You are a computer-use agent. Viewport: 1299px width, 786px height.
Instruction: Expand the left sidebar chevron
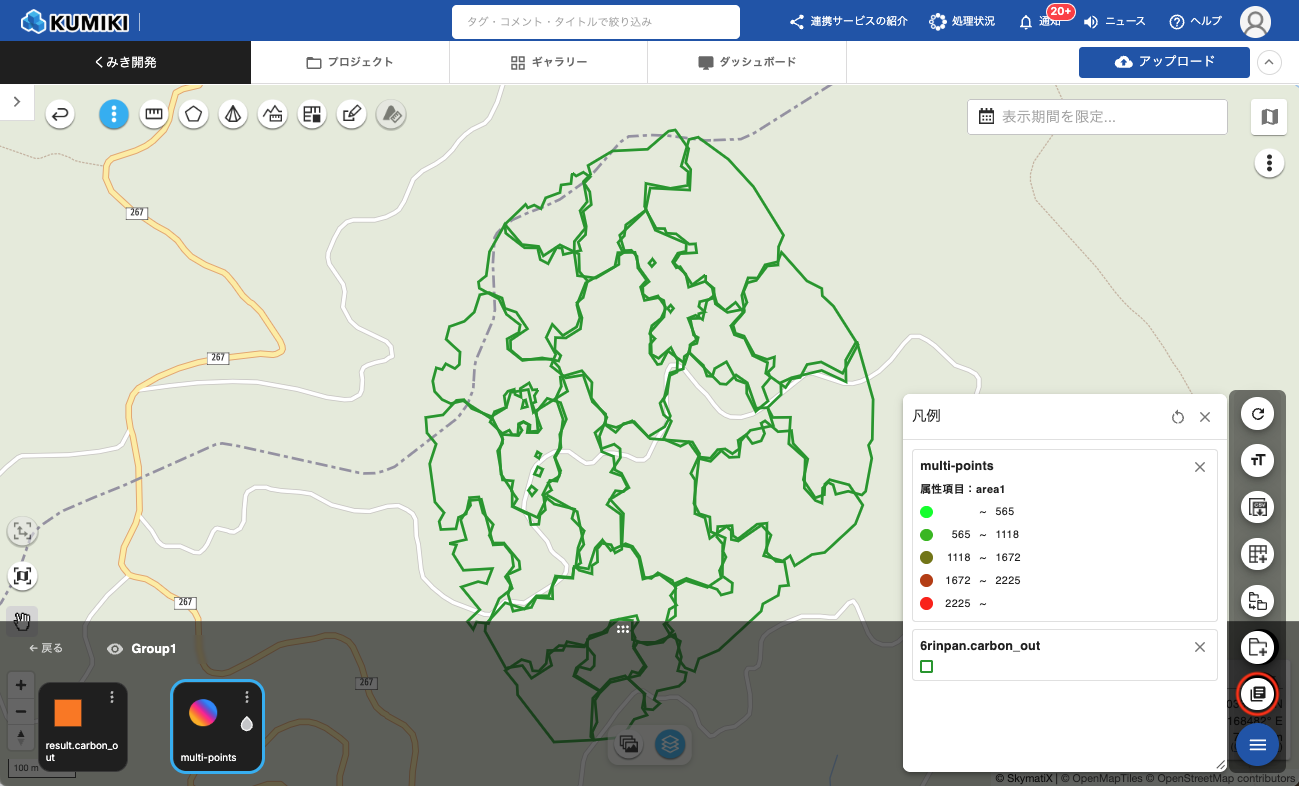click(x=17, y=102)
